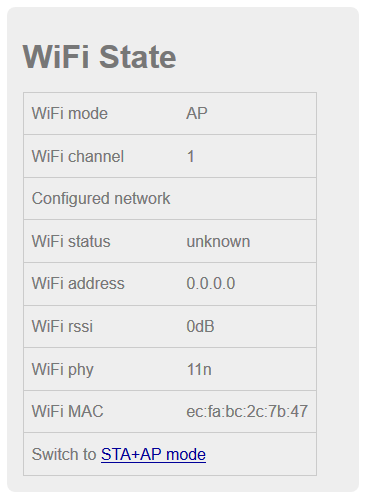
Task: Click the WiFi rssi label
Action: 62,326
